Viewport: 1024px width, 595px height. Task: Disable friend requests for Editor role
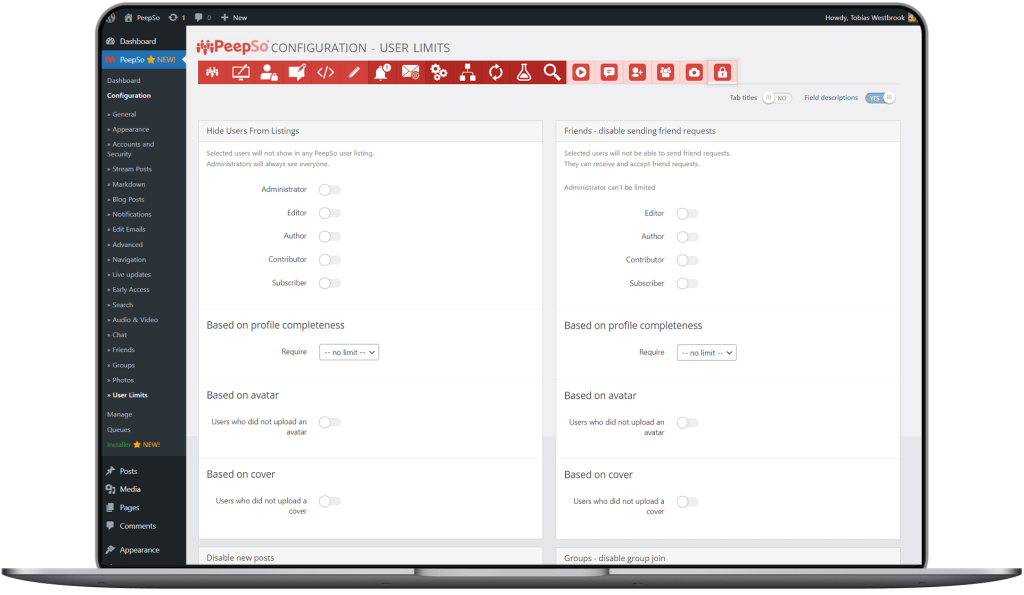coord(688,214)
